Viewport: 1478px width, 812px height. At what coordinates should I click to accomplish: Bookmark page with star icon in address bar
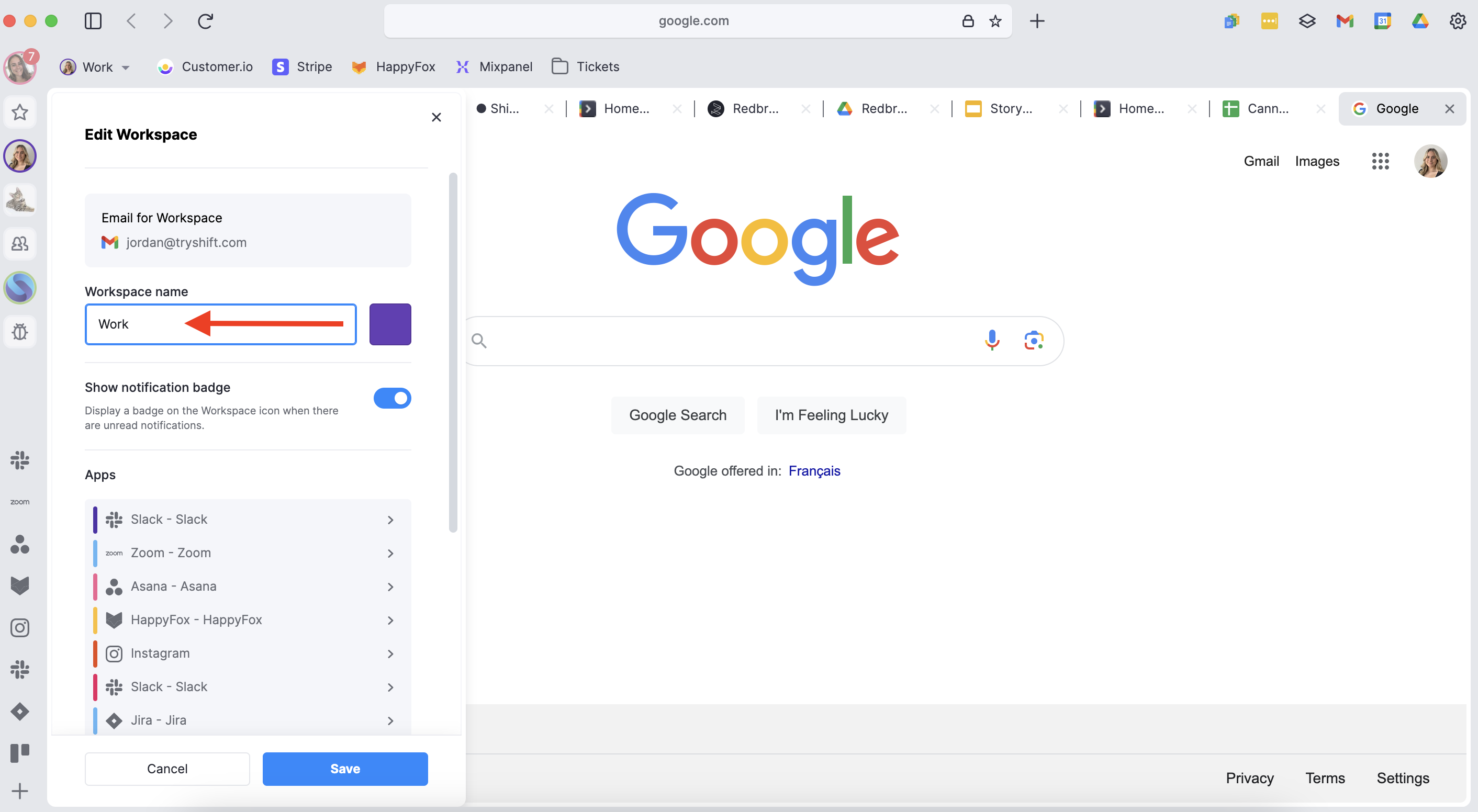click(995, 21)
